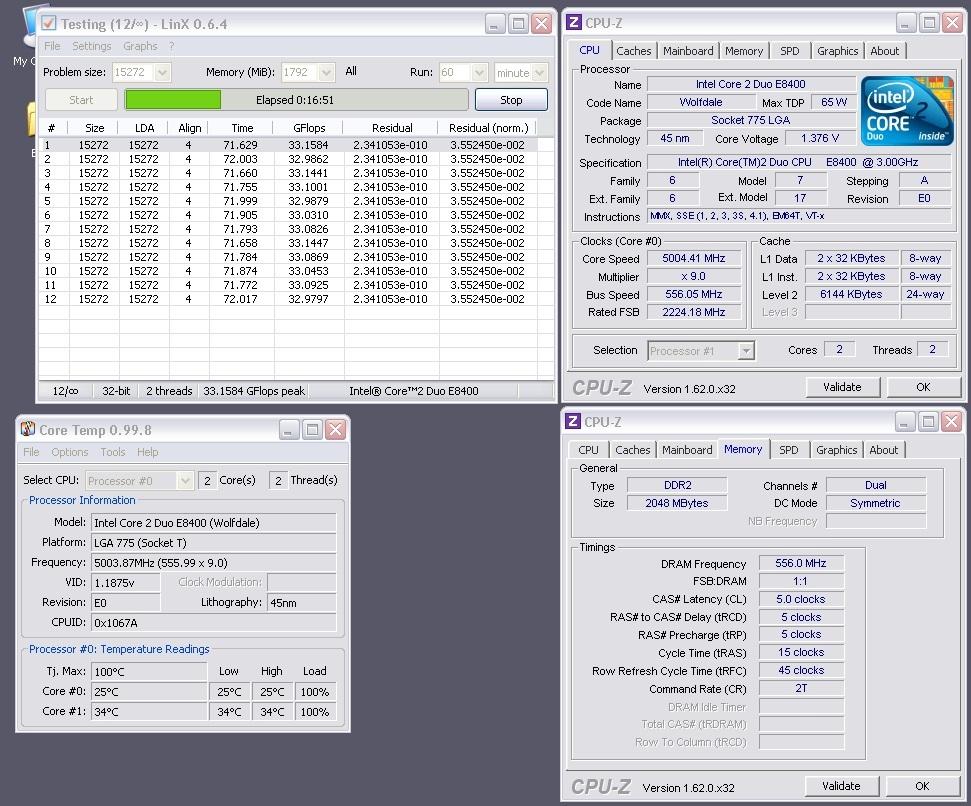Screen dimensions: 971x806
Task: Open the Memory (MiB) dropdown in LinX
Action: point(326,72)
